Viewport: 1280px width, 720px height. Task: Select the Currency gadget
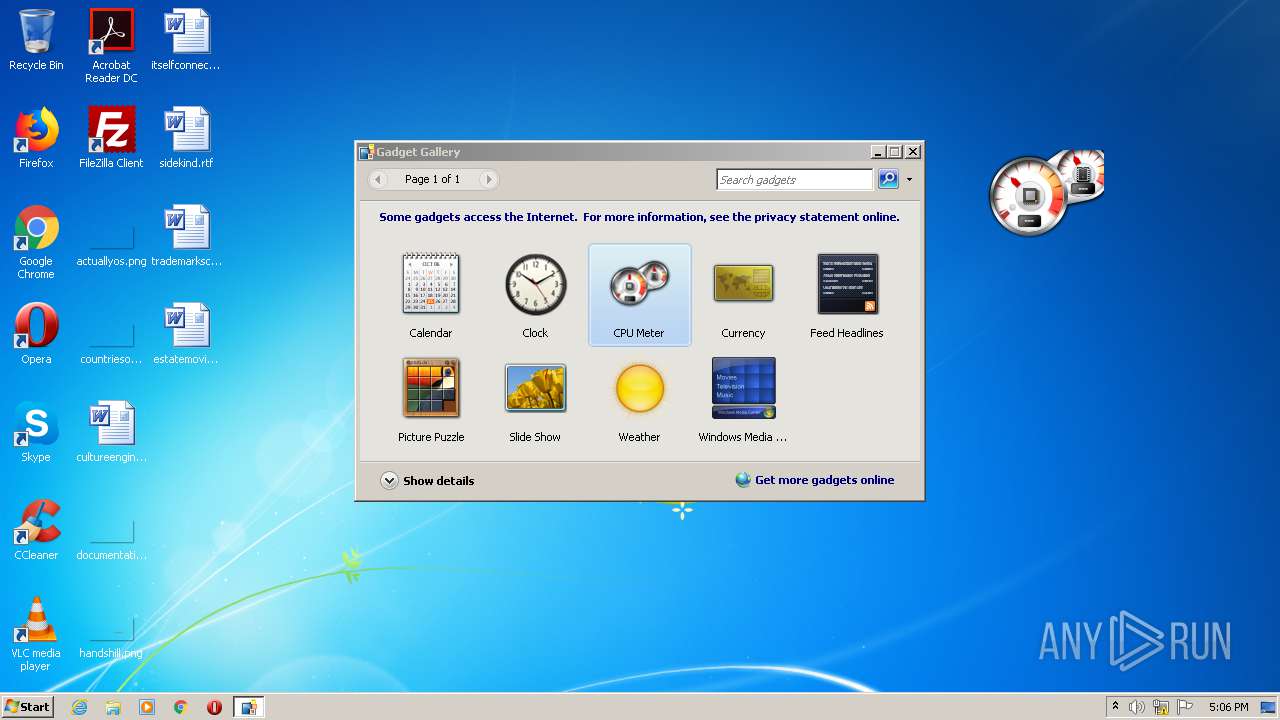pos(743,295)
